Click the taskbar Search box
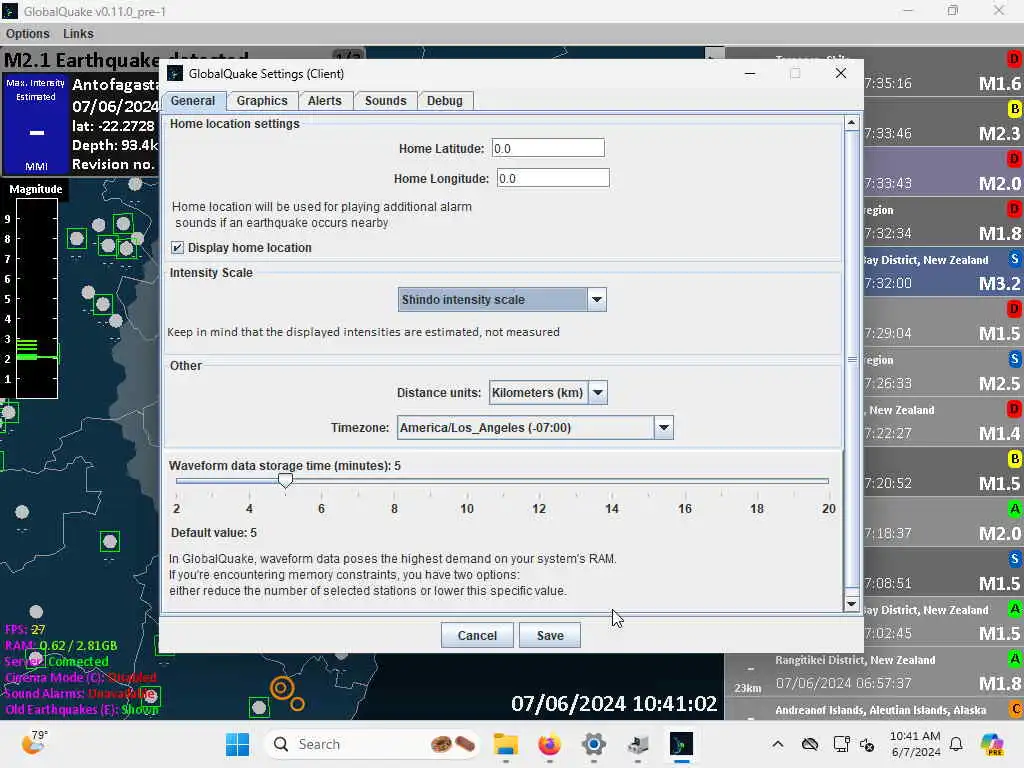Image resolution: width=1024 pixels, height=768 pixels. tap(372, 744)
